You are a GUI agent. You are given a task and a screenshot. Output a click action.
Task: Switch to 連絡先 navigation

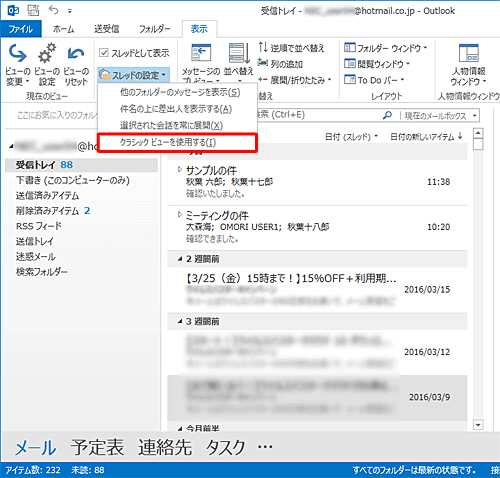(x=165, y=447)
